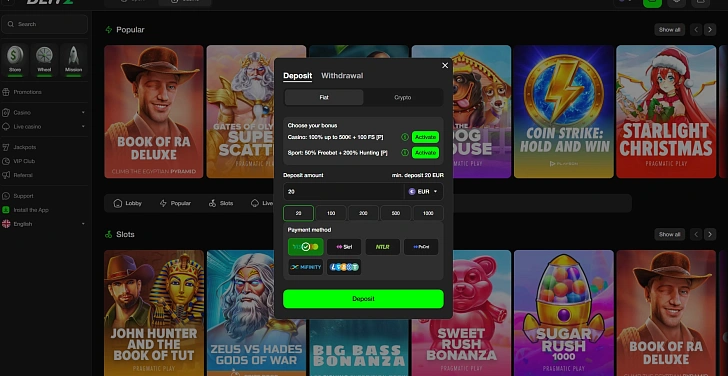This screenshot has height=376, width=728.
Task: Select the 1000 preset deposit amount
Action: 428,214
